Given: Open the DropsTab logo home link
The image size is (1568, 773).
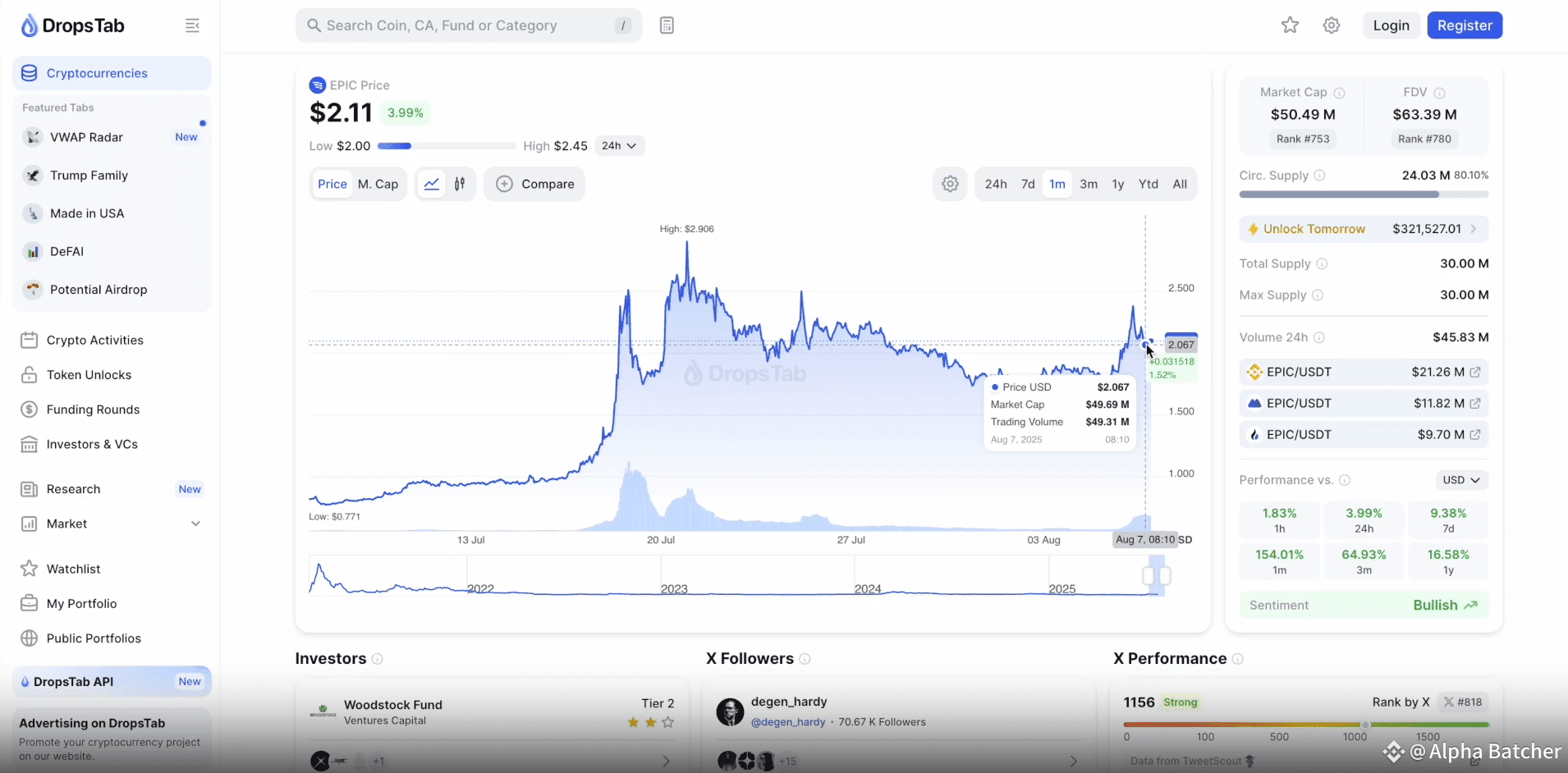Looking at the screenshot, I should click(x=72, y=25).
